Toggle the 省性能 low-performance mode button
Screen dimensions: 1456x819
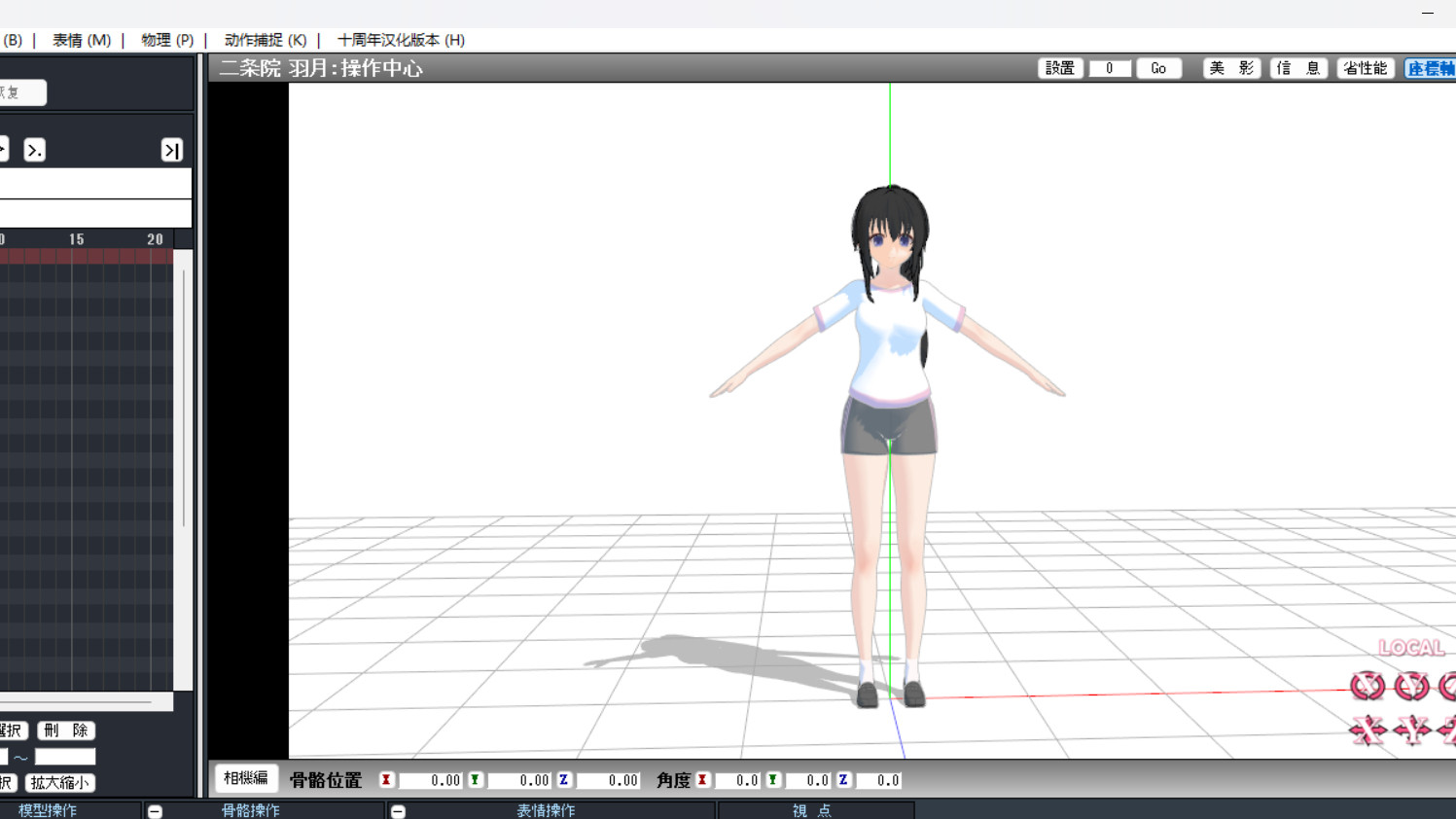point(1365,68)
